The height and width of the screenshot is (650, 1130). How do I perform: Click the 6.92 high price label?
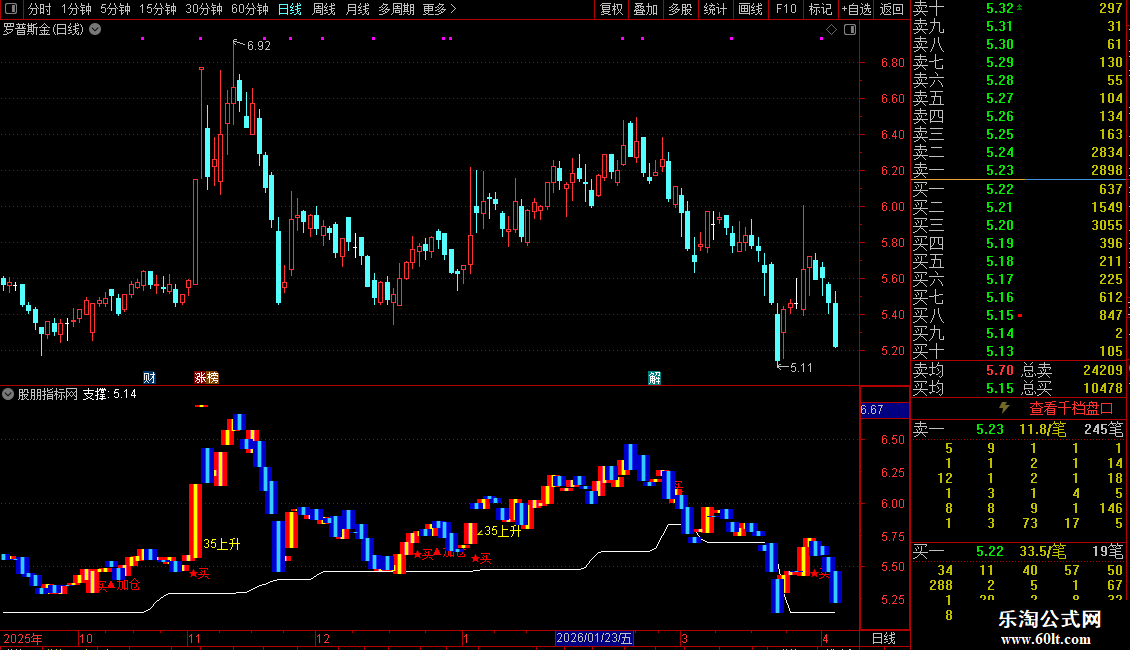point(259,45)
